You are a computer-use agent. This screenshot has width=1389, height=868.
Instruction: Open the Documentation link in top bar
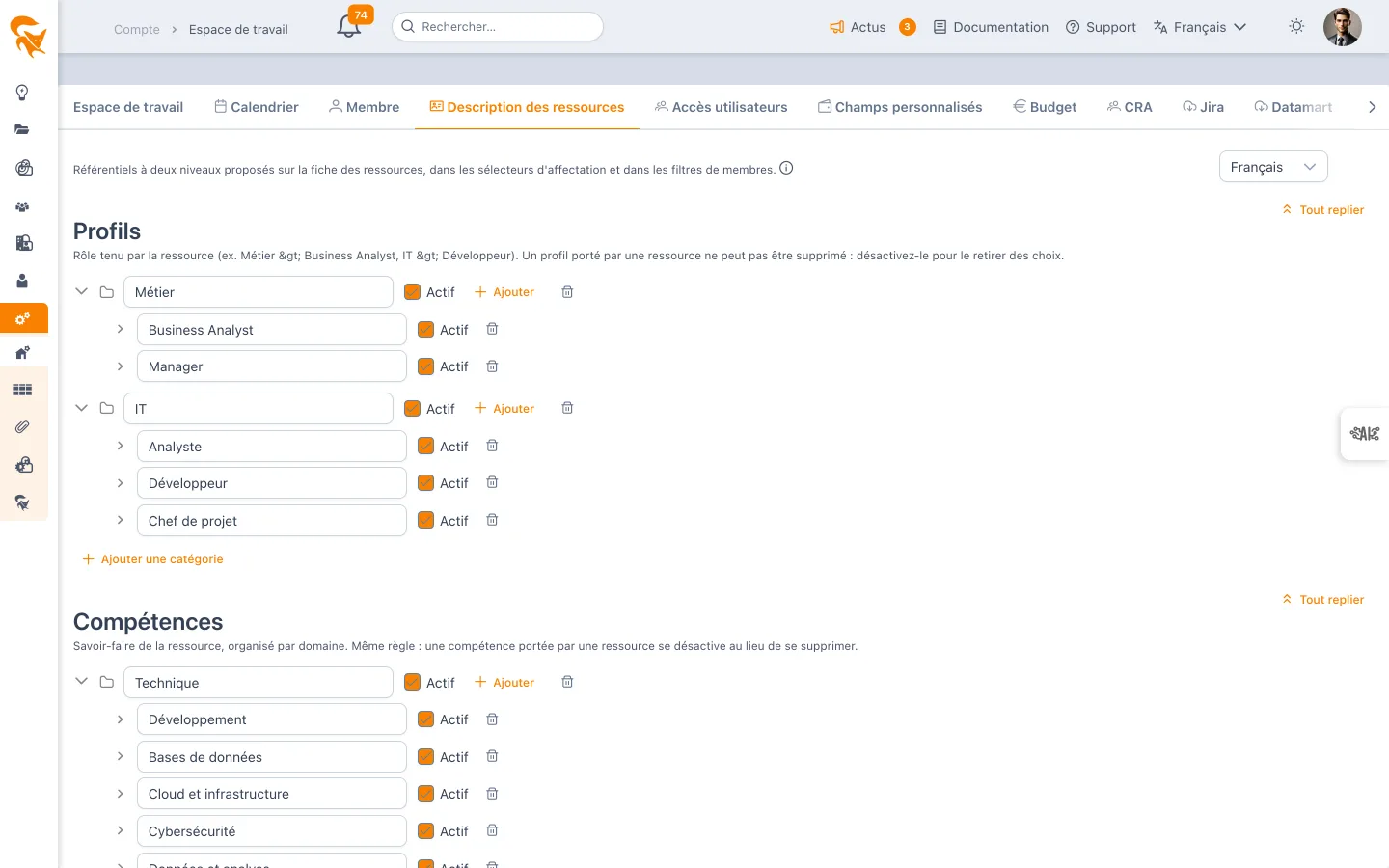[x=991, y=27]
